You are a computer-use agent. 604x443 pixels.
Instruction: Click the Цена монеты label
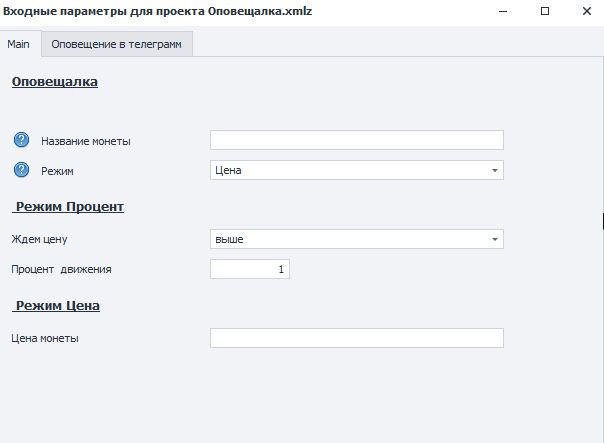click(45, 338)
